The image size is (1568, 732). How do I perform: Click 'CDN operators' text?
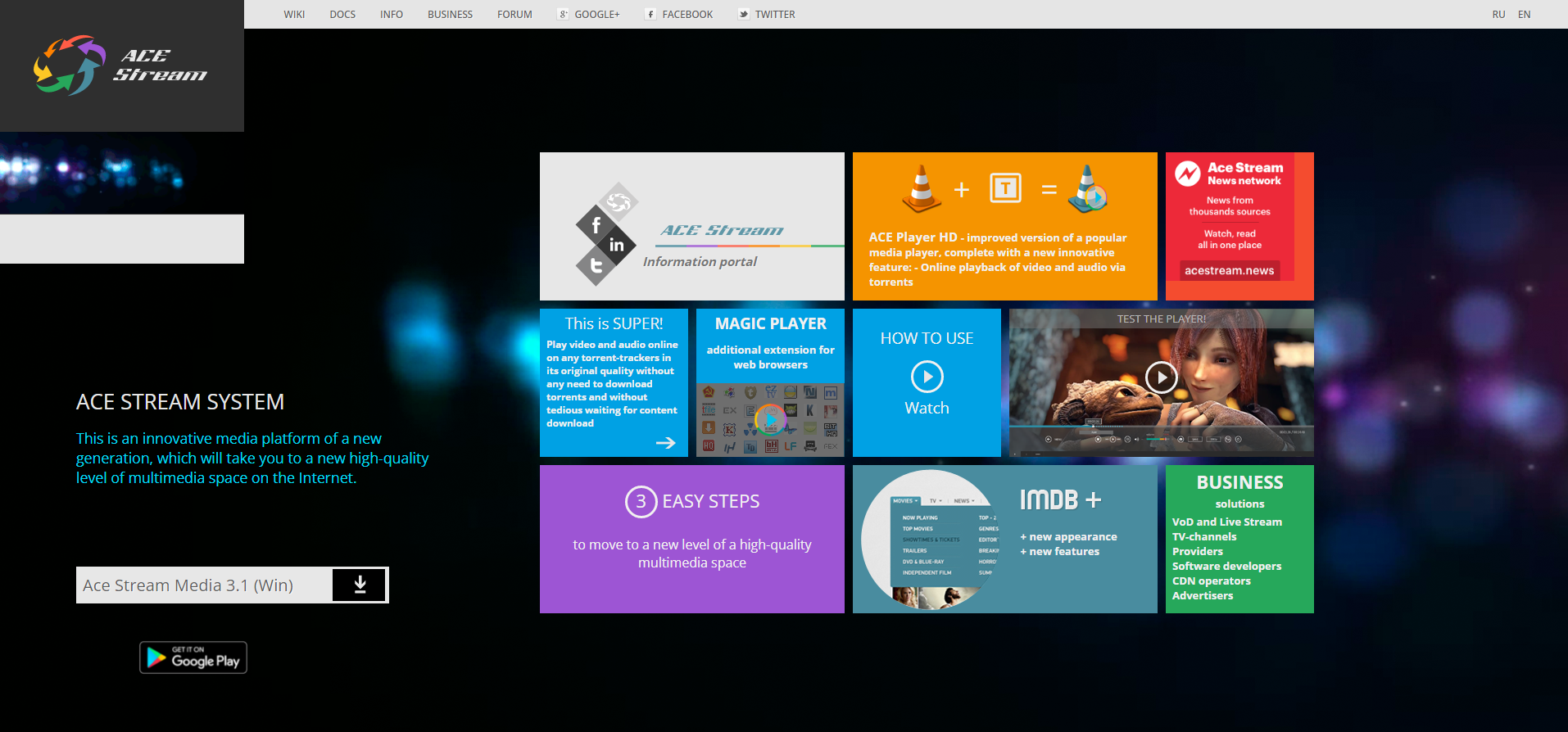[x=1211, y=581]
